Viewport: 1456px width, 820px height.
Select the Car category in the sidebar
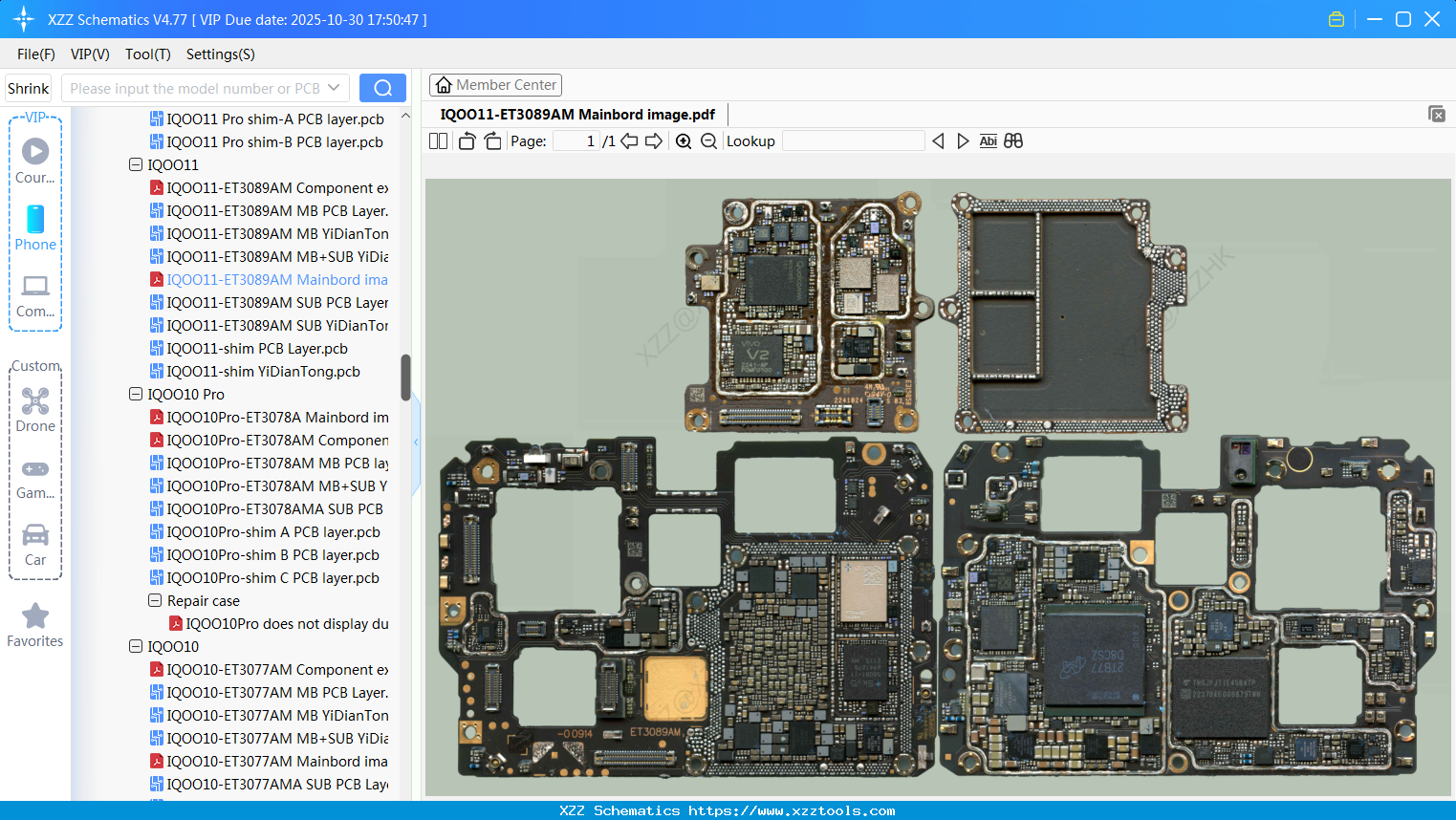point(35,543)
